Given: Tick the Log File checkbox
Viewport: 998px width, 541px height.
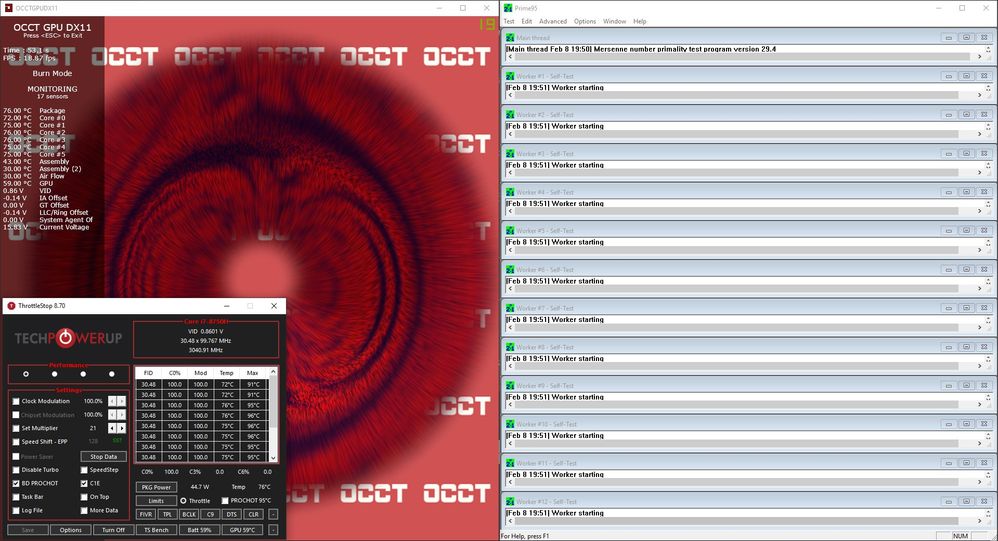Looking at the screenshot, I should (x=16, y=510).
